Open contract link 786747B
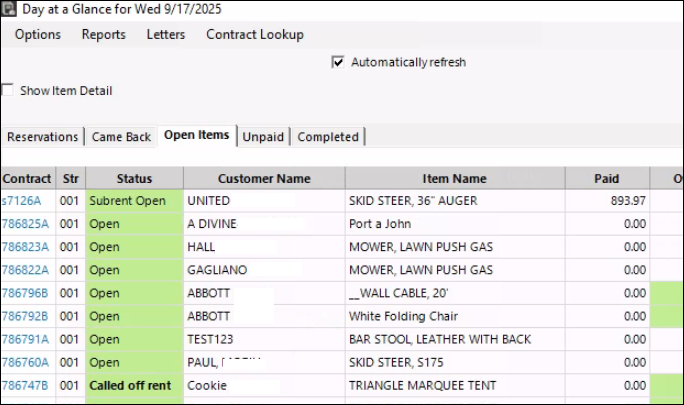This screenshot has width=684, height=405. (x=25, y=385)
